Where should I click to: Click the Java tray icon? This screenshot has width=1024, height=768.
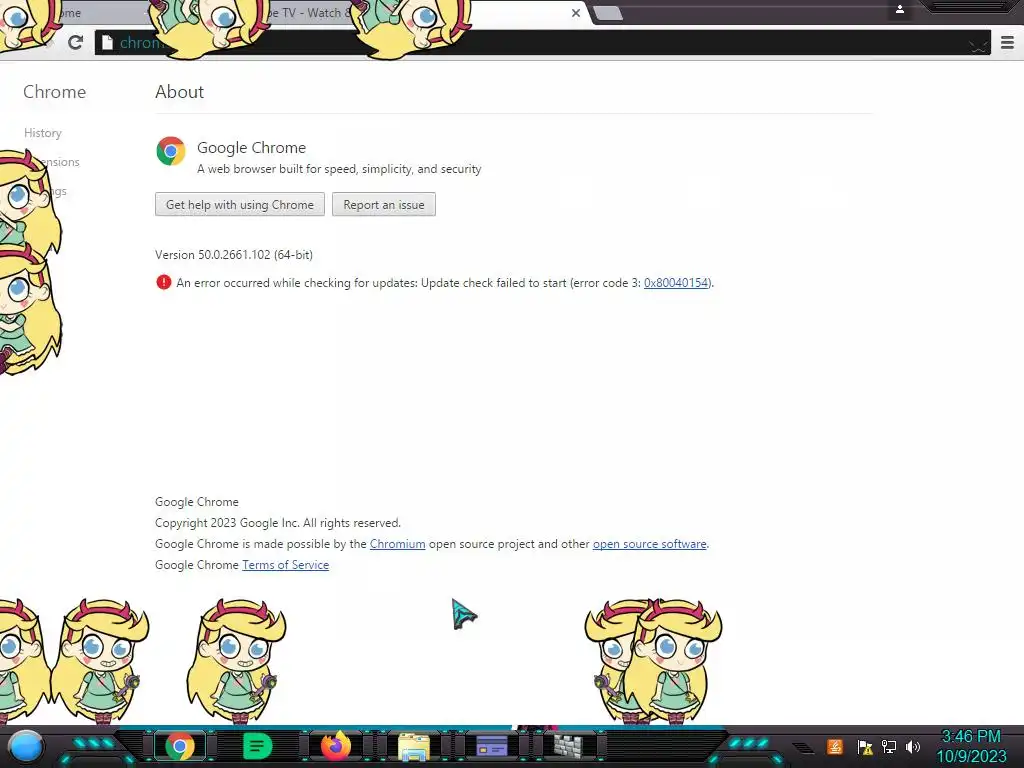tap(835, 746)
